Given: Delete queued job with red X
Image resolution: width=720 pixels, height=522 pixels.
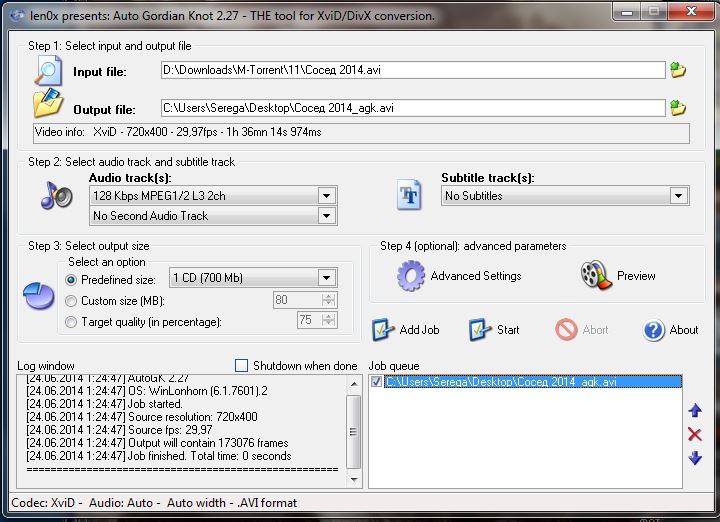Looking at the screenshot, I should pos(695,434).
